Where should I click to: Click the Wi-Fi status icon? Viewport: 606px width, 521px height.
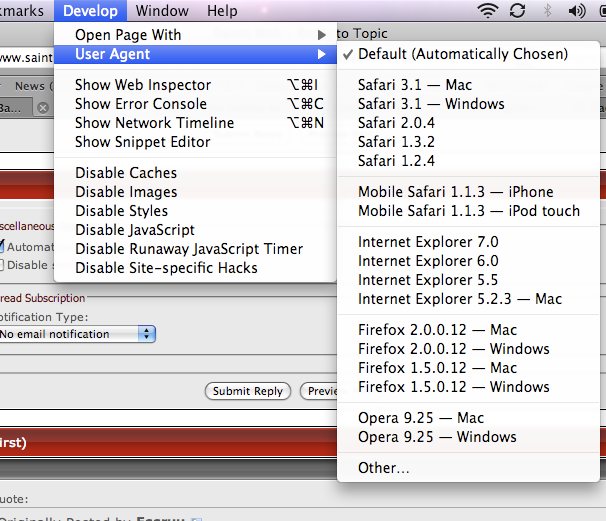(x=488, y=12)
